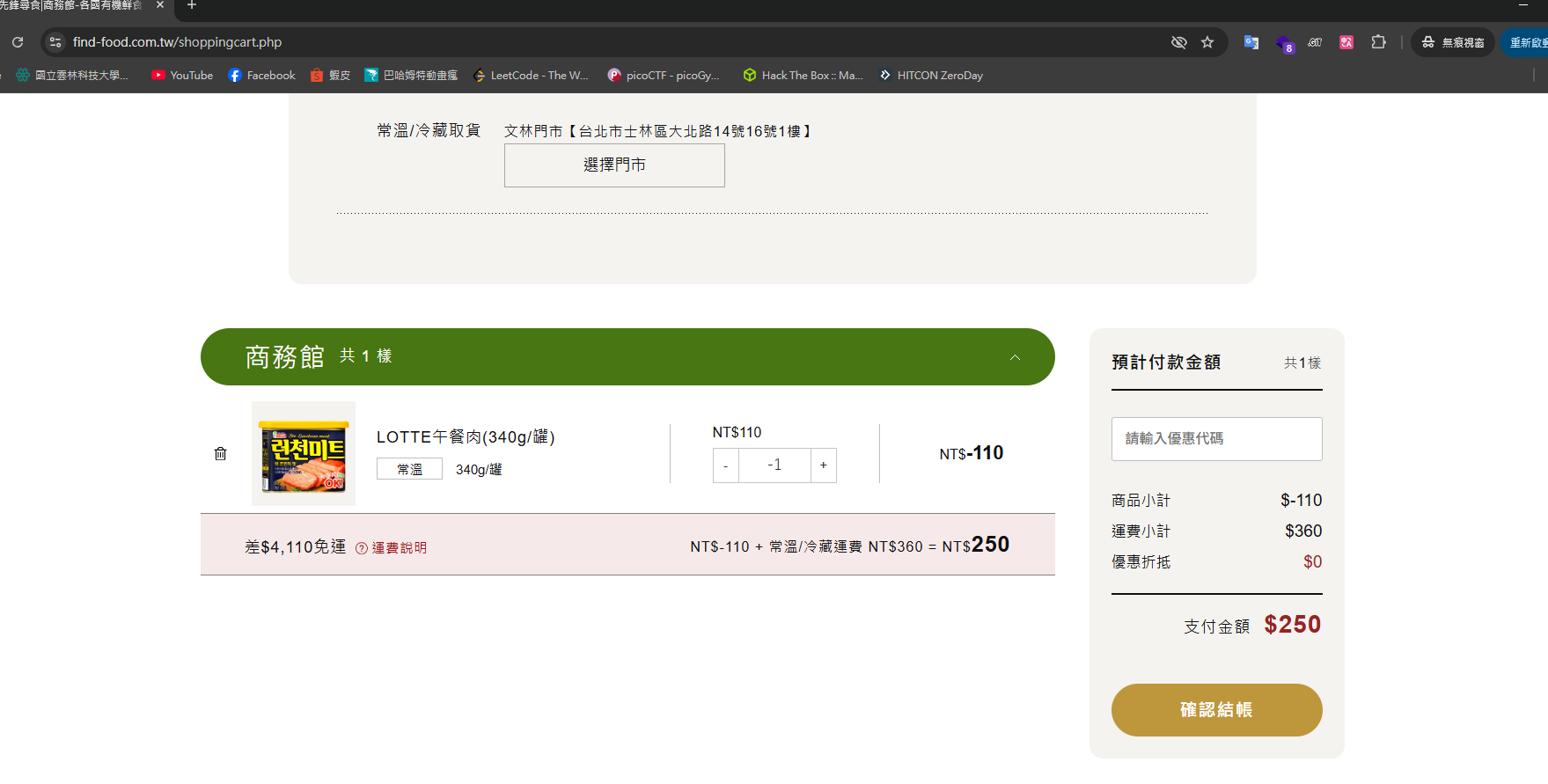
Task: Click the address bar URL
Action: 177,42
